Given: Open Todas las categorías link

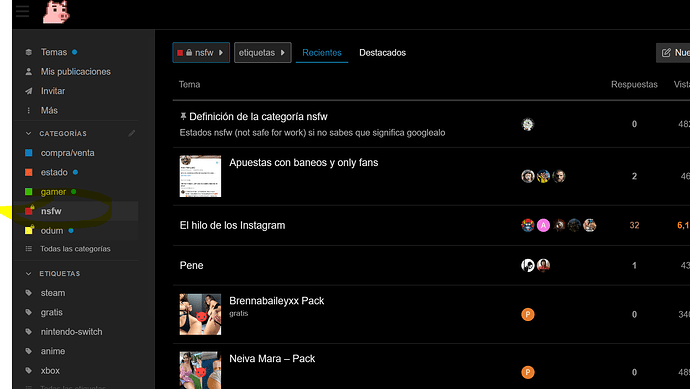Looking at the screenshot, I should pyautogui.click(x=75, y=249).
